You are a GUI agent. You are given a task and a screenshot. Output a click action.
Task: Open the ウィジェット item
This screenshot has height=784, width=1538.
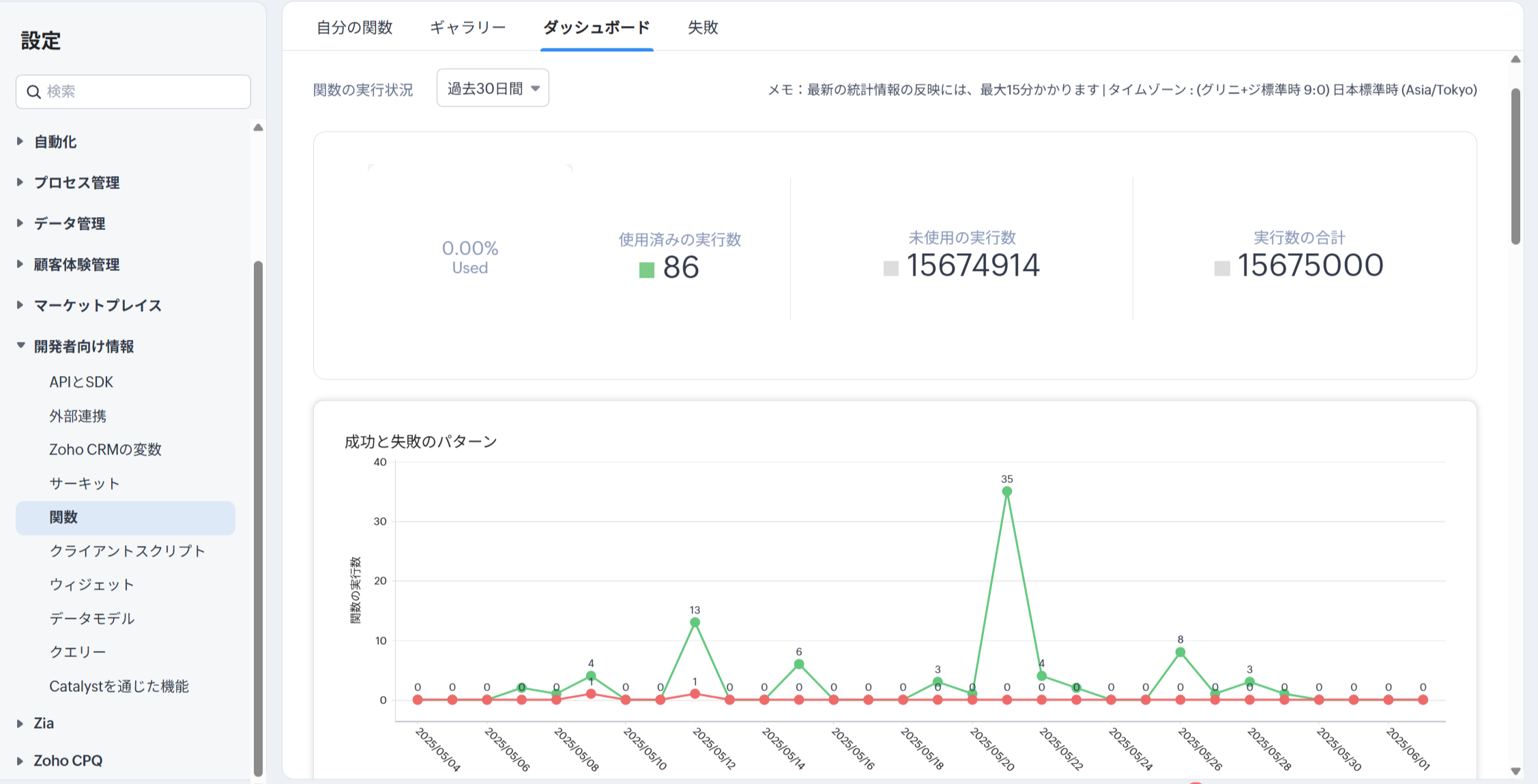click(x=91, y=584)
